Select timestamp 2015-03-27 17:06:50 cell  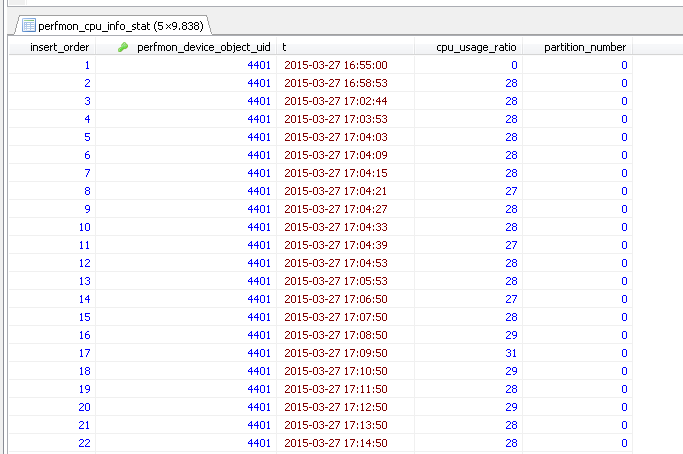pos(345,299)
